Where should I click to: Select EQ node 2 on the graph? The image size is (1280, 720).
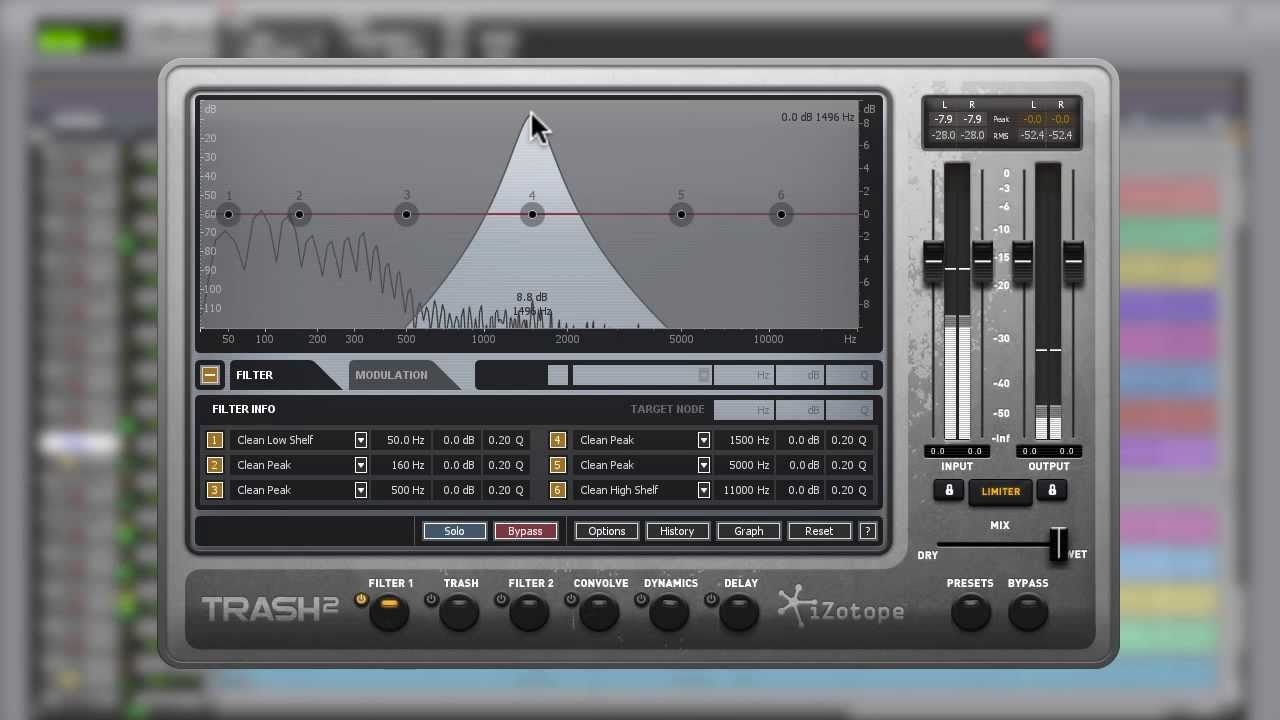pos(299,214)
